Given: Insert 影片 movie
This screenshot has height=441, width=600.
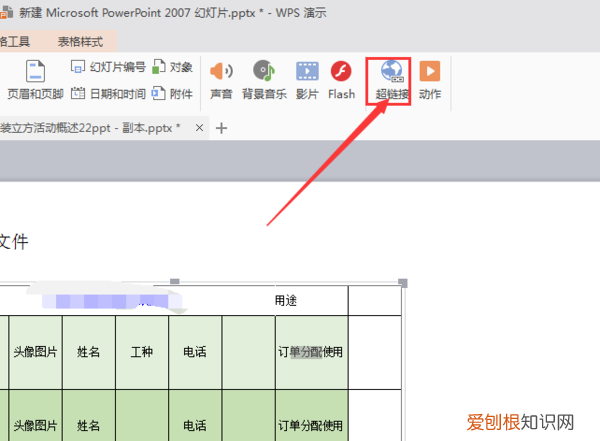Looking at the screenshot, I should (307, 80).
